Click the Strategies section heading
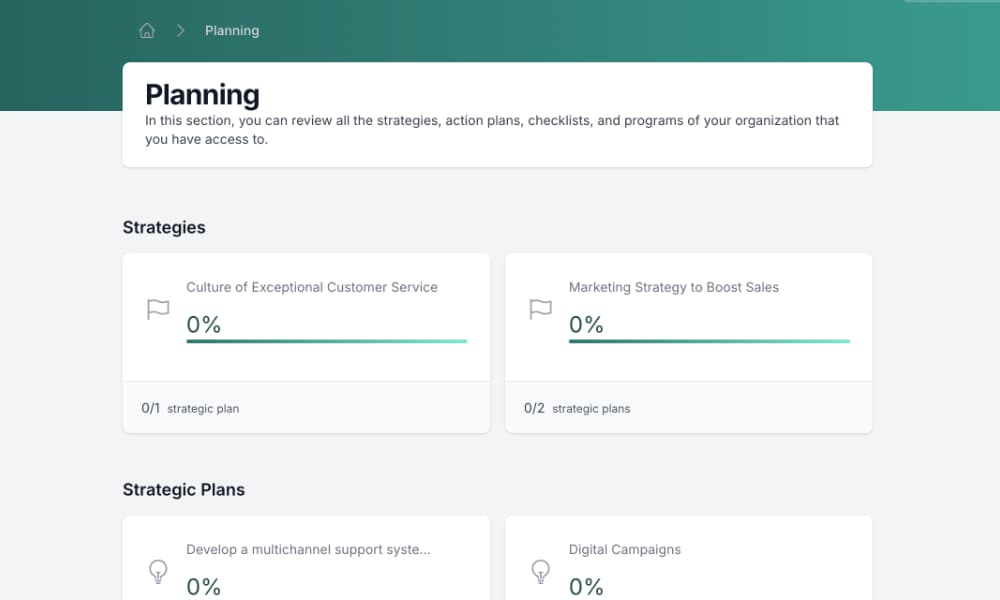Screen dimensions: 1000x600 click(164, 228)
